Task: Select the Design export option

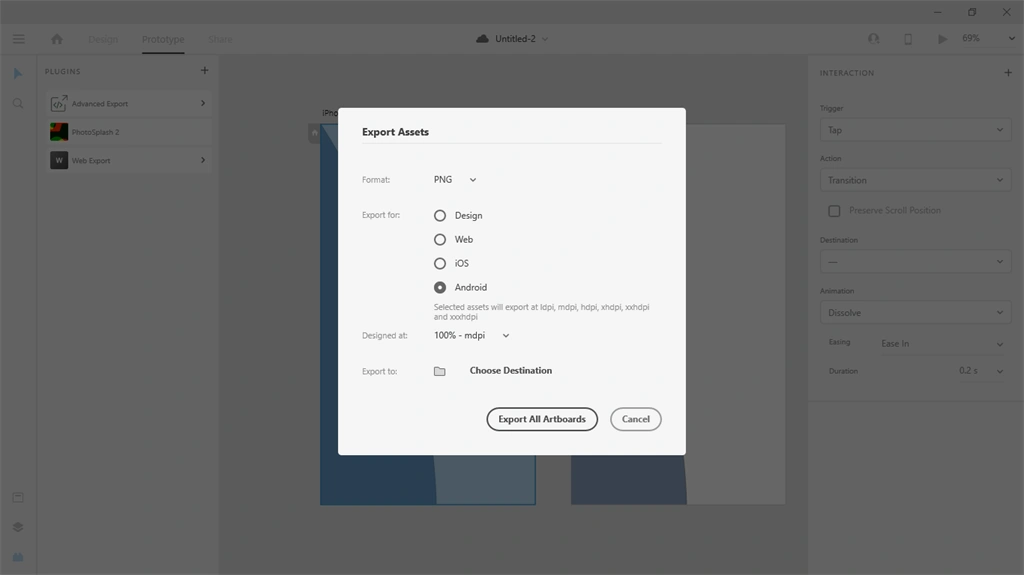Action: (440, 216)
